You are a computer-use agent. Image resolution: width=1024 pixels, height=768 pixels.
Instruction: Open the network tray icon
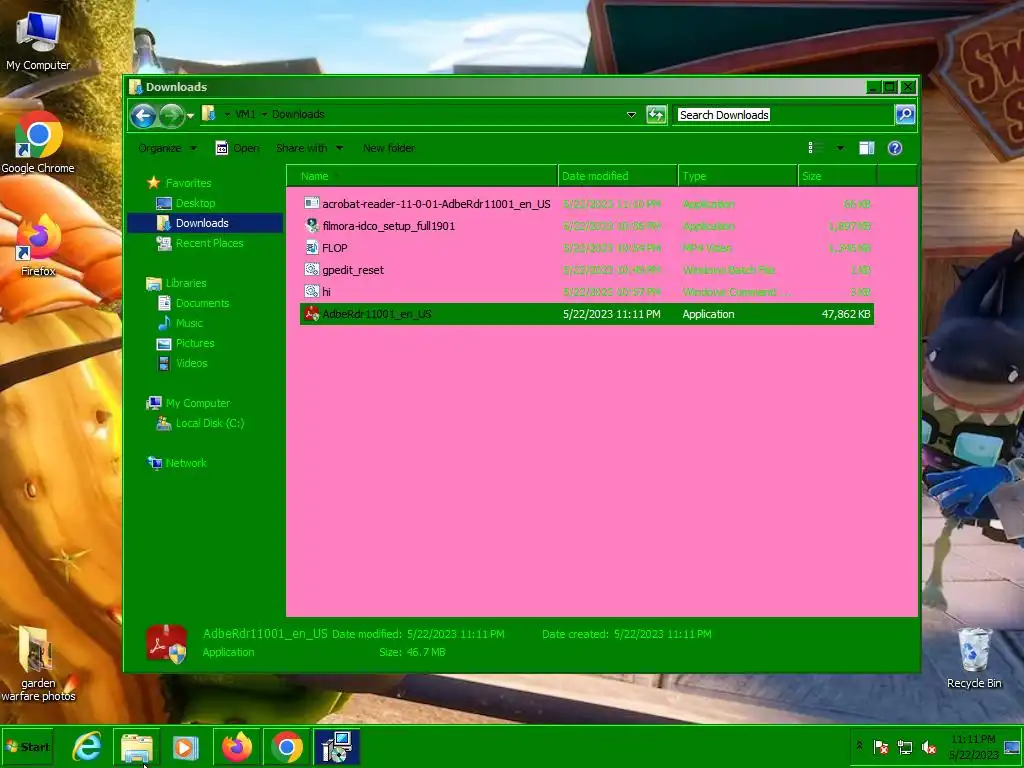pyautogui.click(x=905, y=747)
